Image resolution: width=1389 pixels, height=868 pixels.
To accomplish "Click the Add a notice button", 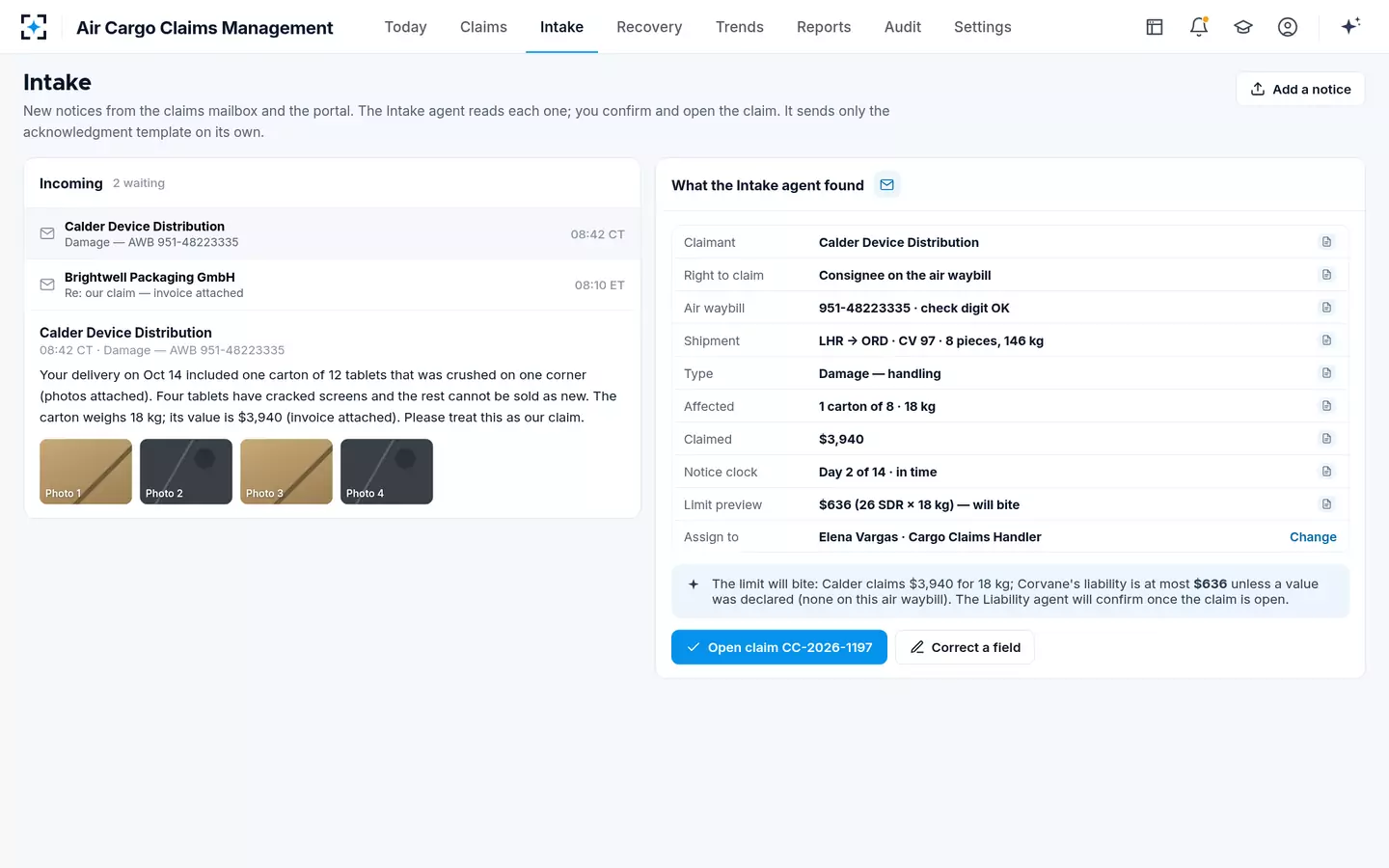I will pyautogui.click(x=1300, y=89).
